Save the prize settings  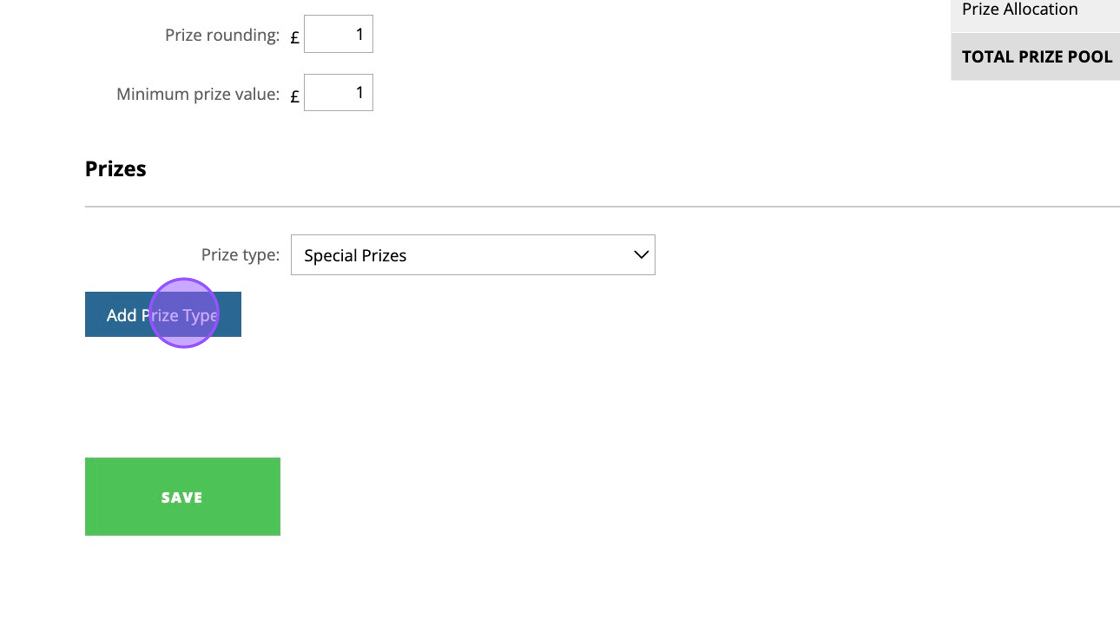[182, 497]
